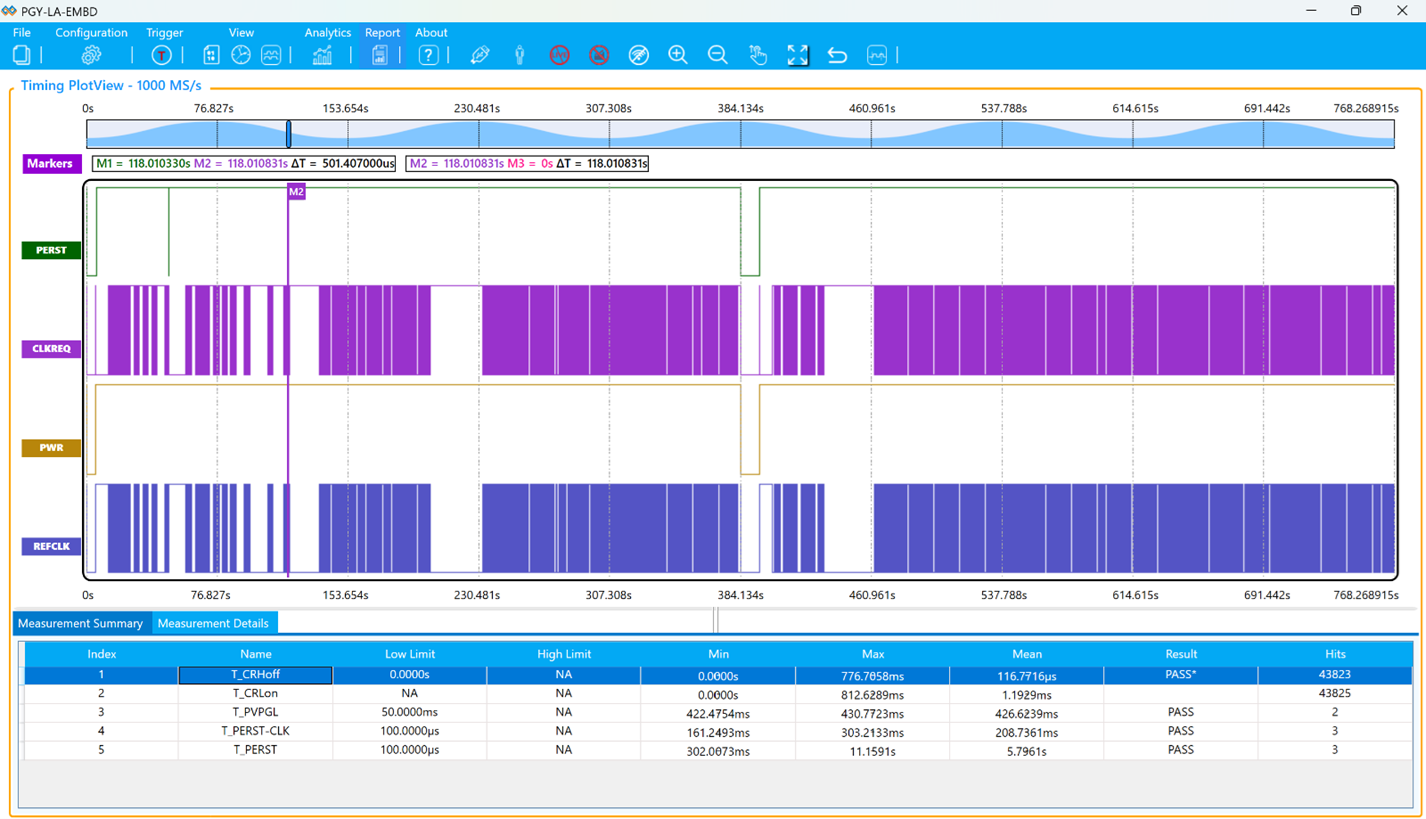Click the undo back arrow icon
The width and height of the screenshot is (1426, 819).
tap(837, 55)
